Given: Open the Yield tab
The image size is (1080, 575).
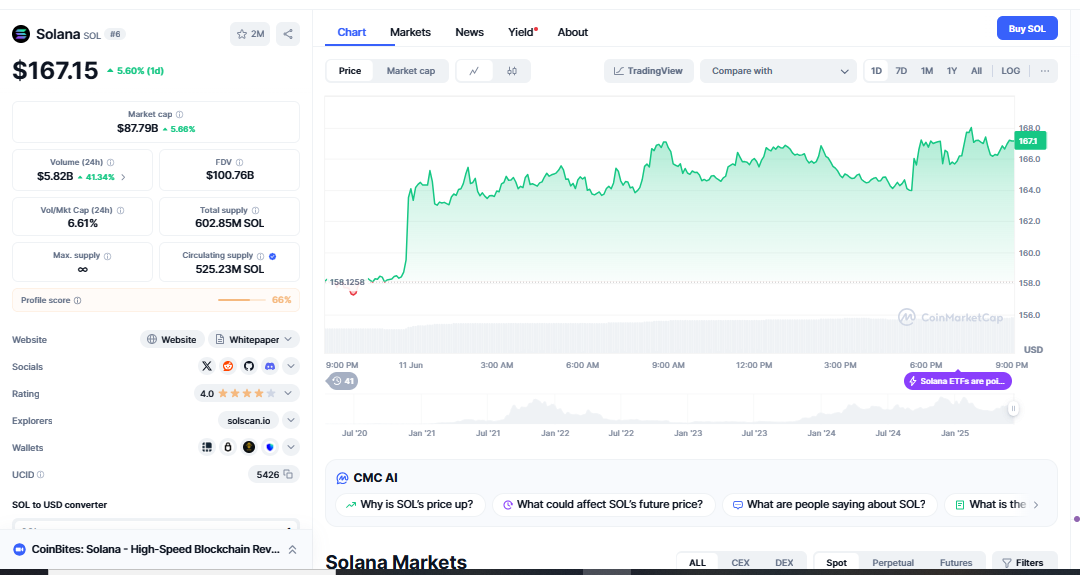Looking at the screenshot, I should [521, 32].
